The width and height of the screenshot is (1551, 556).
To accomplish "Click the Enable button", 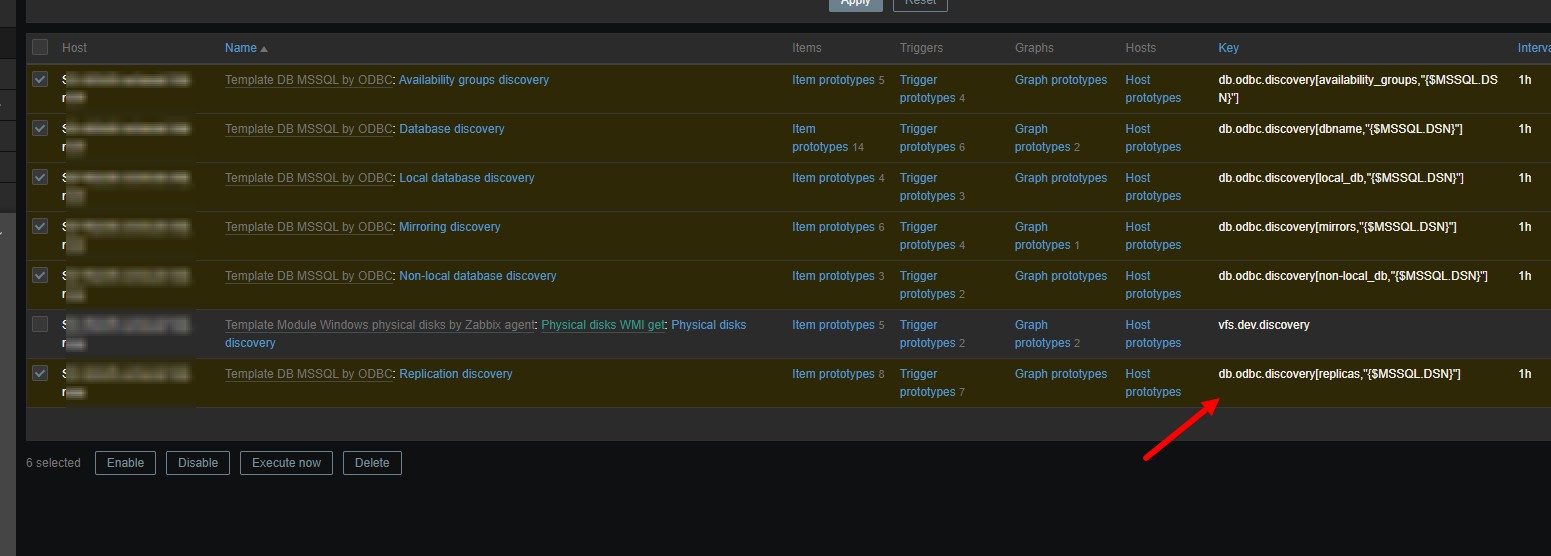I will coord(126,463).
